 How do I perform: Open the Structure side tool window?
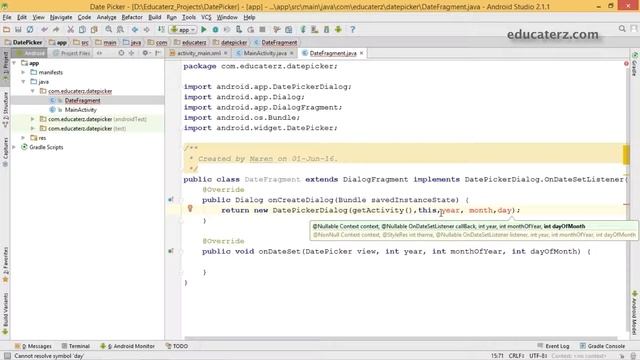pos(5,109)
